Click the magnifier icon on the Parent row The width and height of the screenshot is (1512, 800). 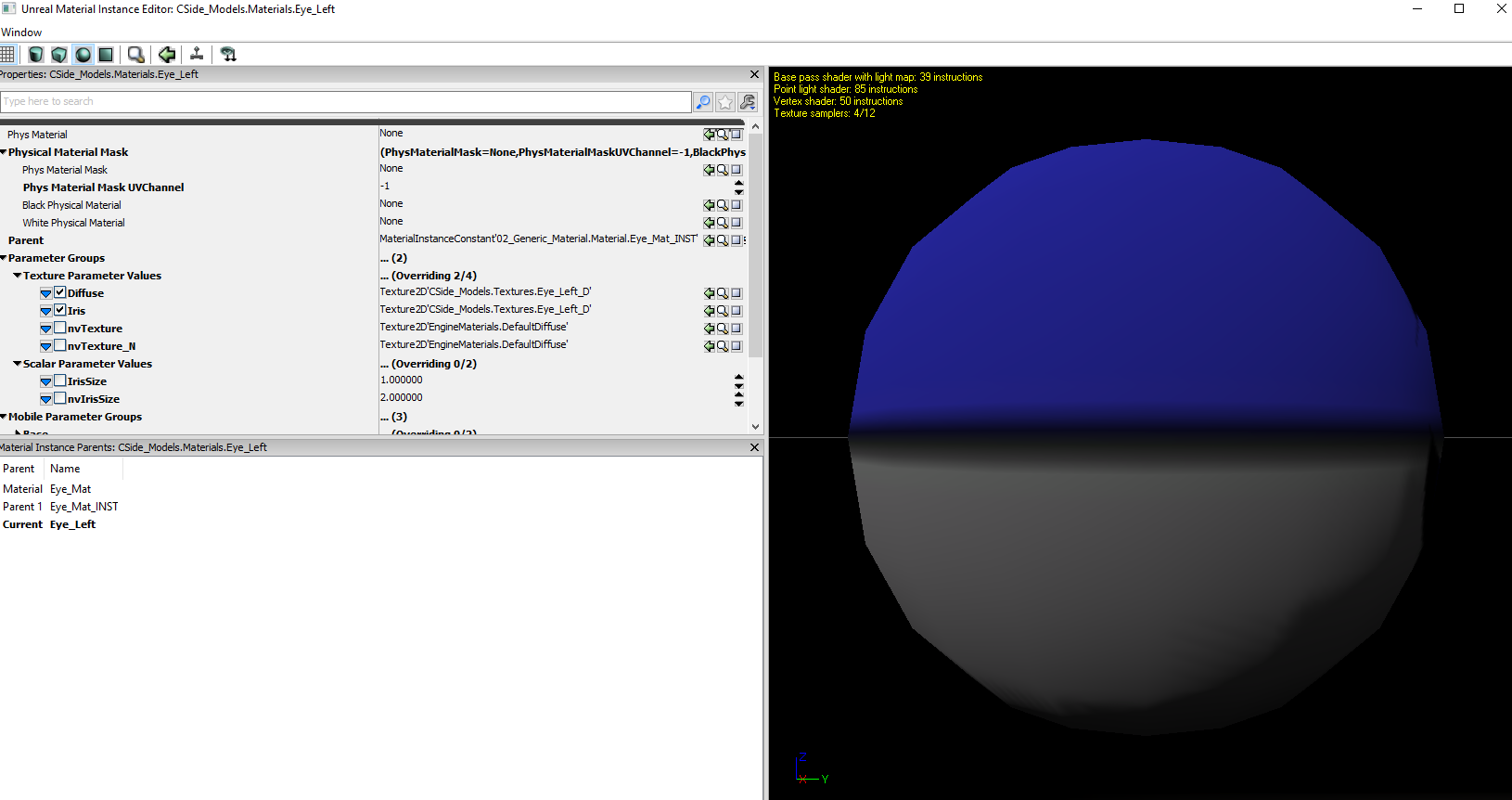(x=723, y=240)
